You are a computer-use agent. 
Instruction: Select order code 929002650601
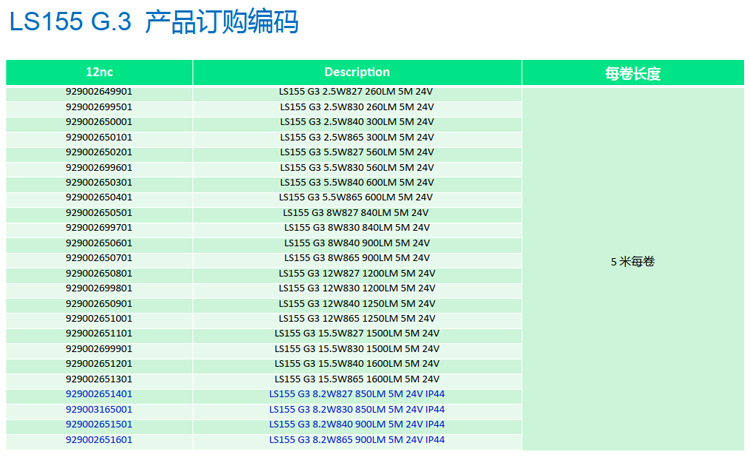tap(99, 243)
